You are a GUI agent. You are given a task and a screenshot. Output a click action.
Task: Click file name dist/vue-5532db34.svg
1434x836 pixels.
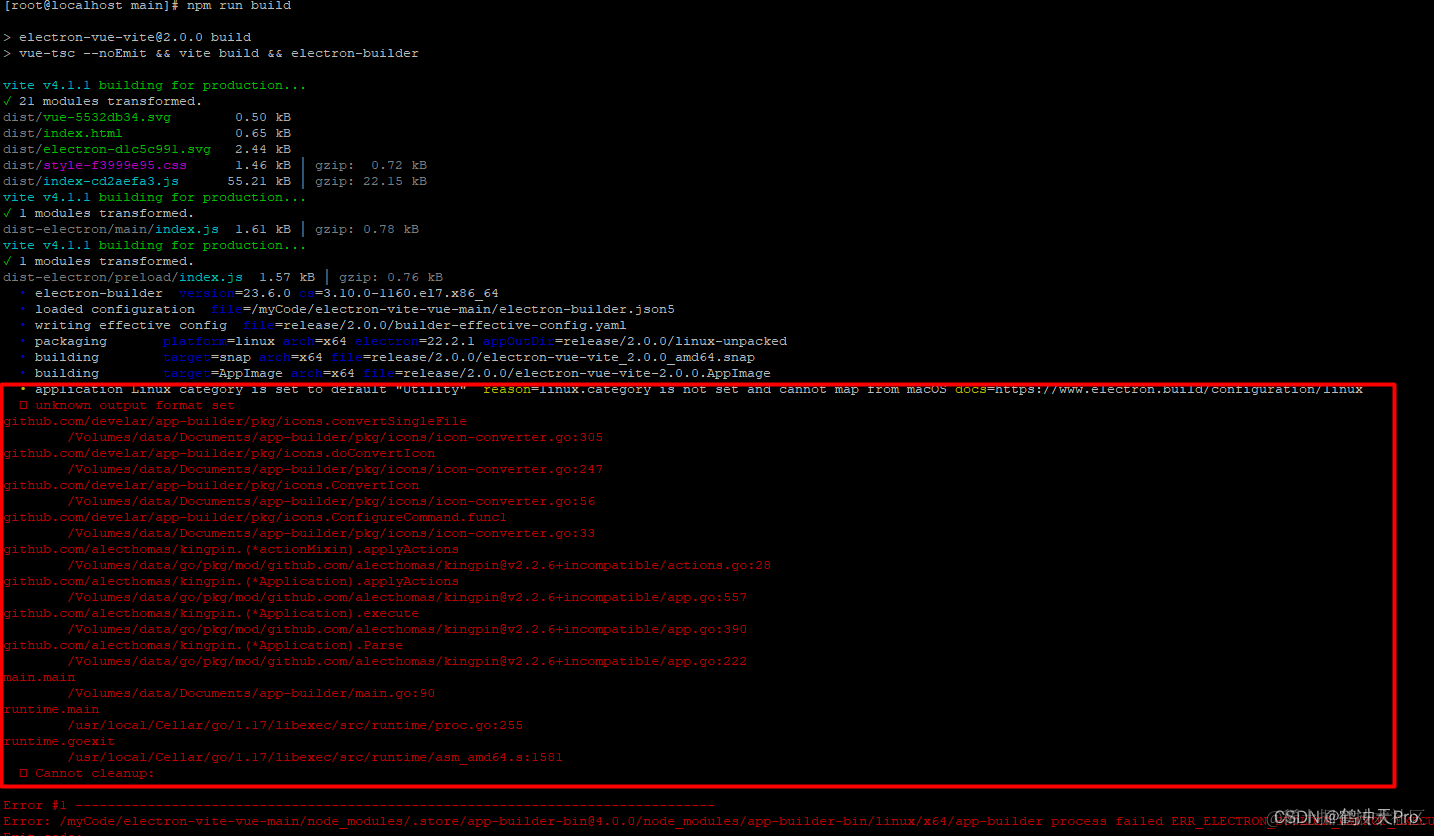(x=87, y=117)
